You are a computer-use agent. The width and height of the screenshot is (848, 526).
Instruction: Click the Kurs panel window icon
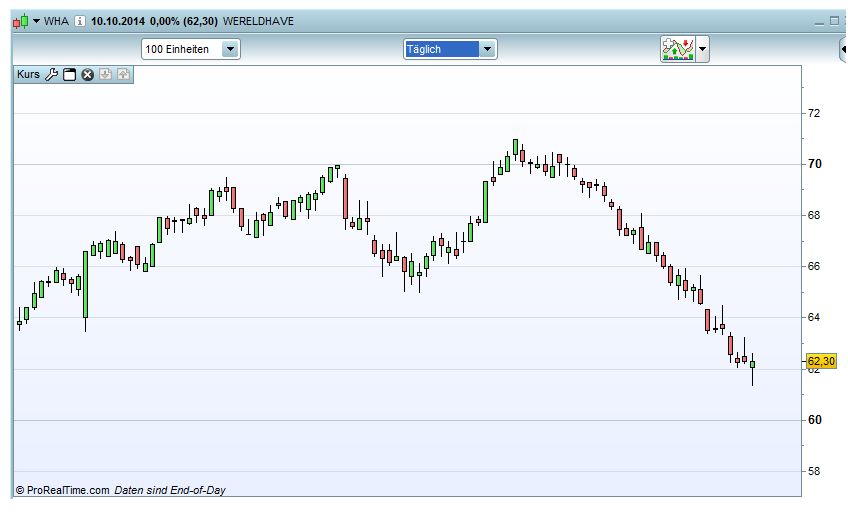(69, 75)
